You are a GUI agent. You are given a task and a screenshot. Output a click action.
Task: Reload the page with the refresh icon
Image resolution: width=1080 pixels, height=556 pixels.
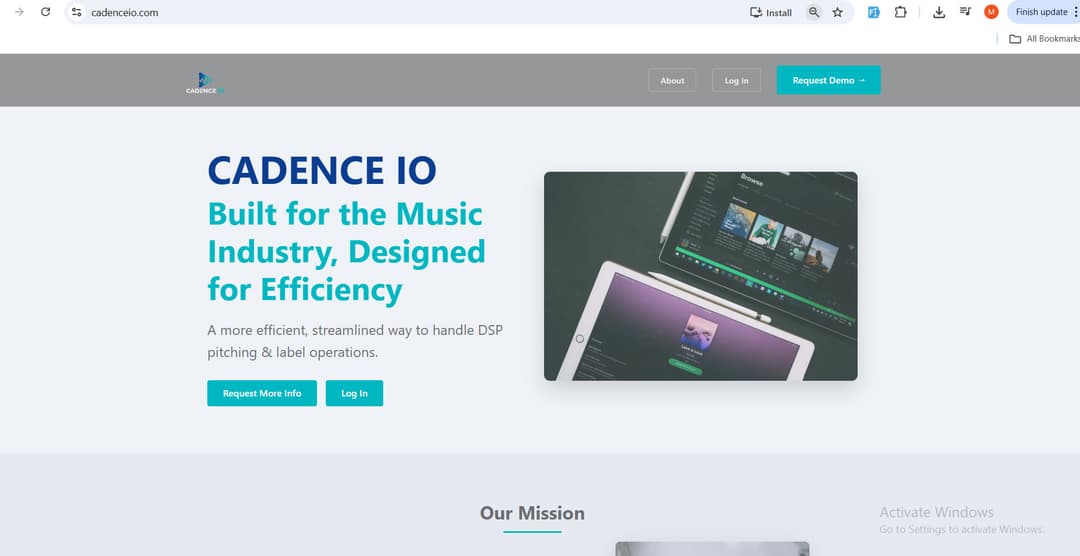[45, 12]
